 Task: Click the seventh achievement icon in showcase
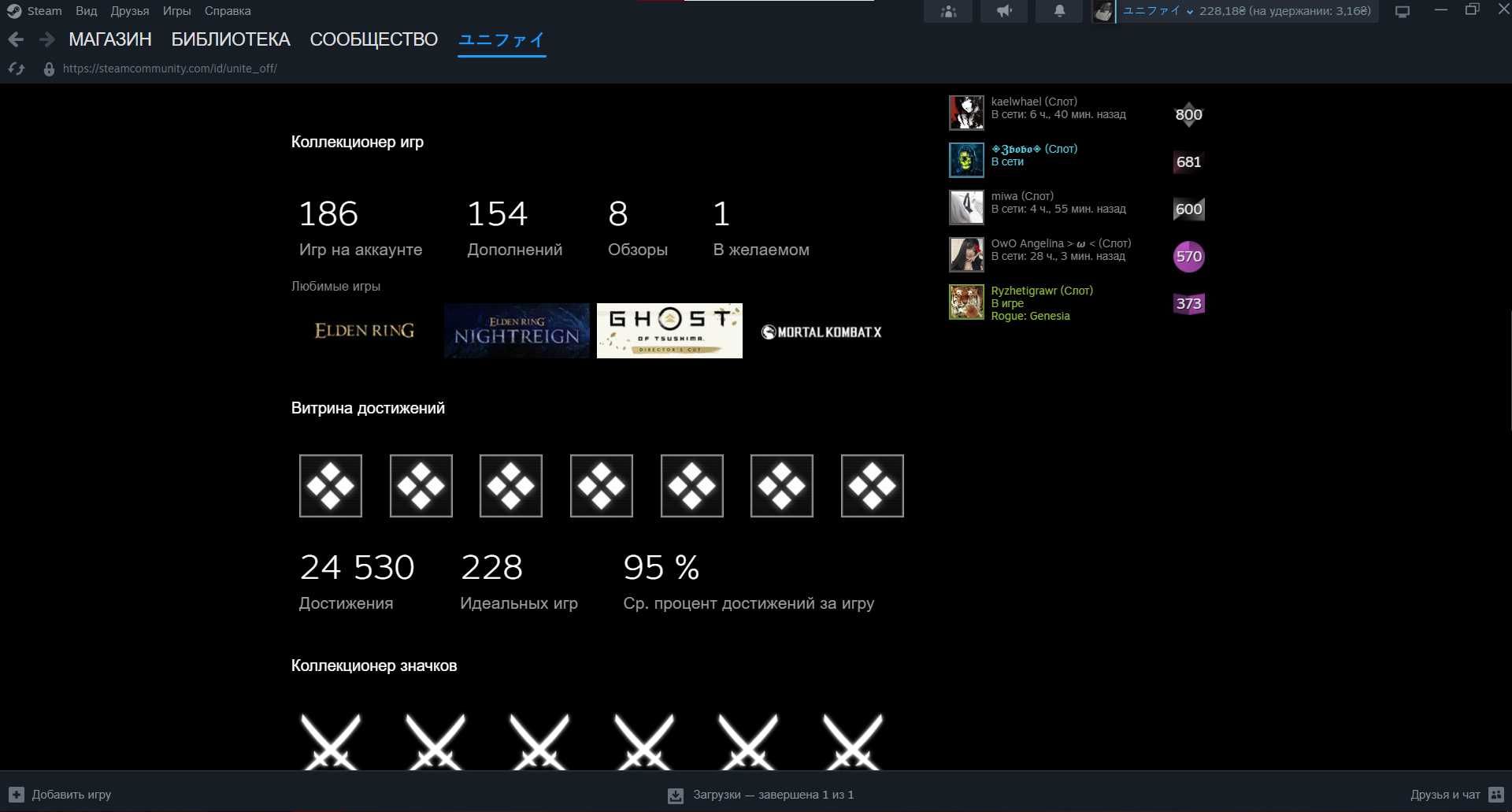(x=873, y=486)
